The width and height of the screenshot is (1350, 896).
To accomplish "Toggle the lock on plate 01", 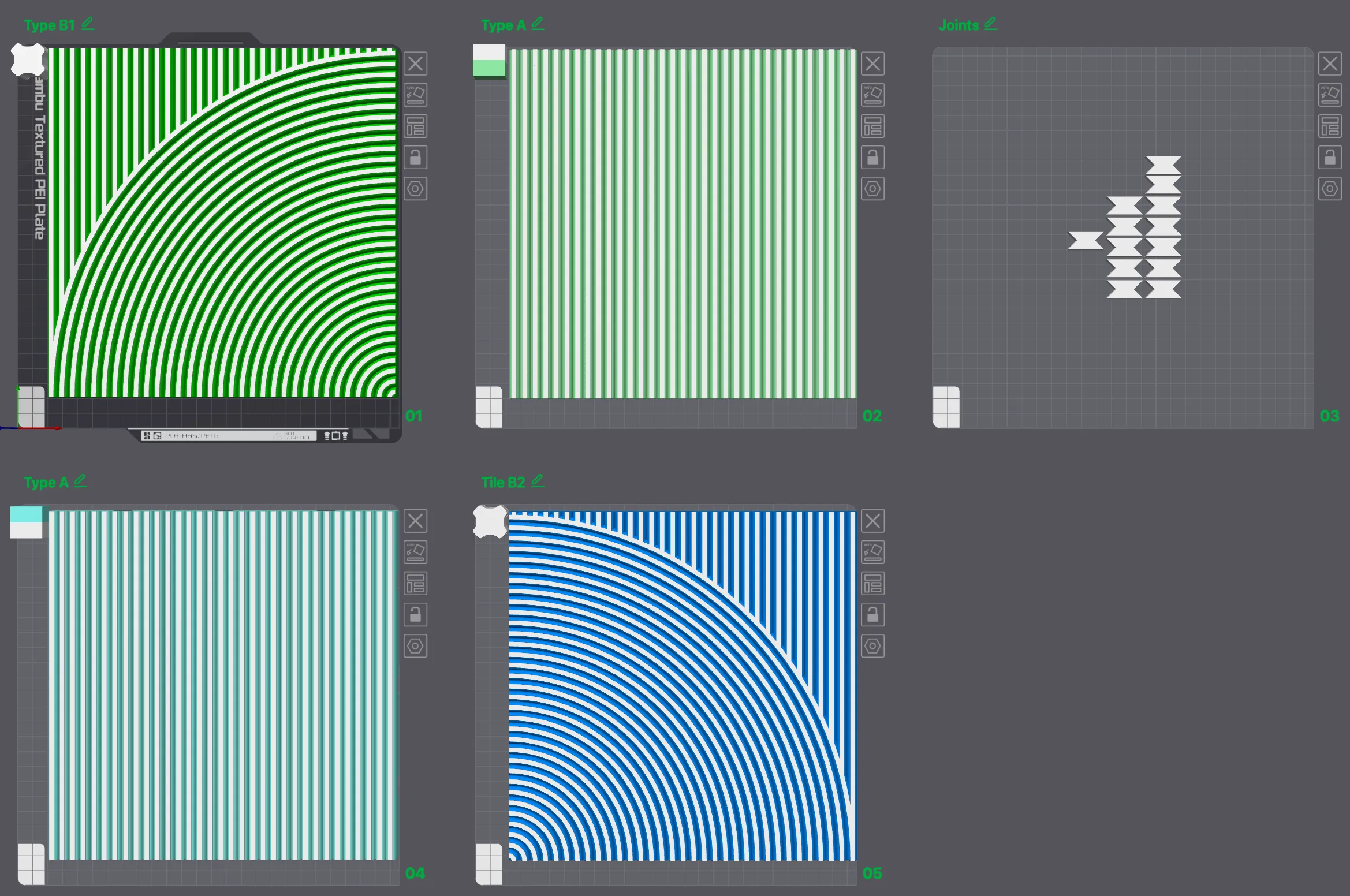I will (x=415, y=157).
